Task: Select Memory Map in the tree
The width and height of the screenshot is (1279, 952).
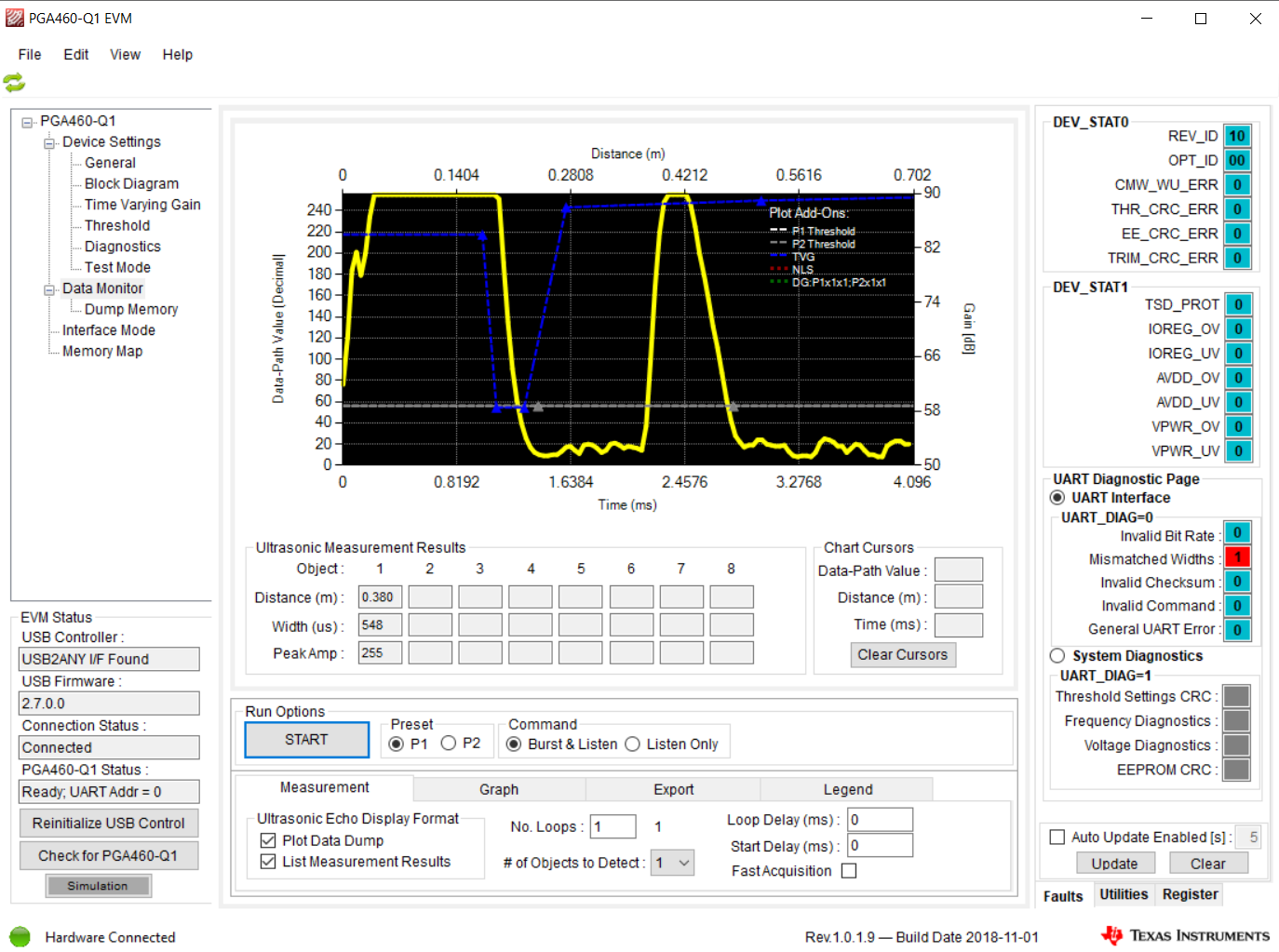Action: coord(102,351)
